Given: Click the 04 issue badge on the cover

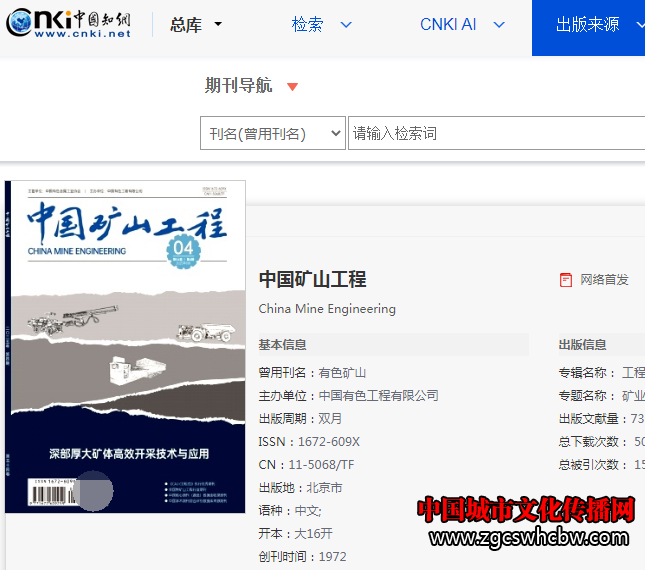Looking at the screenshot, I should click(184, 247).
